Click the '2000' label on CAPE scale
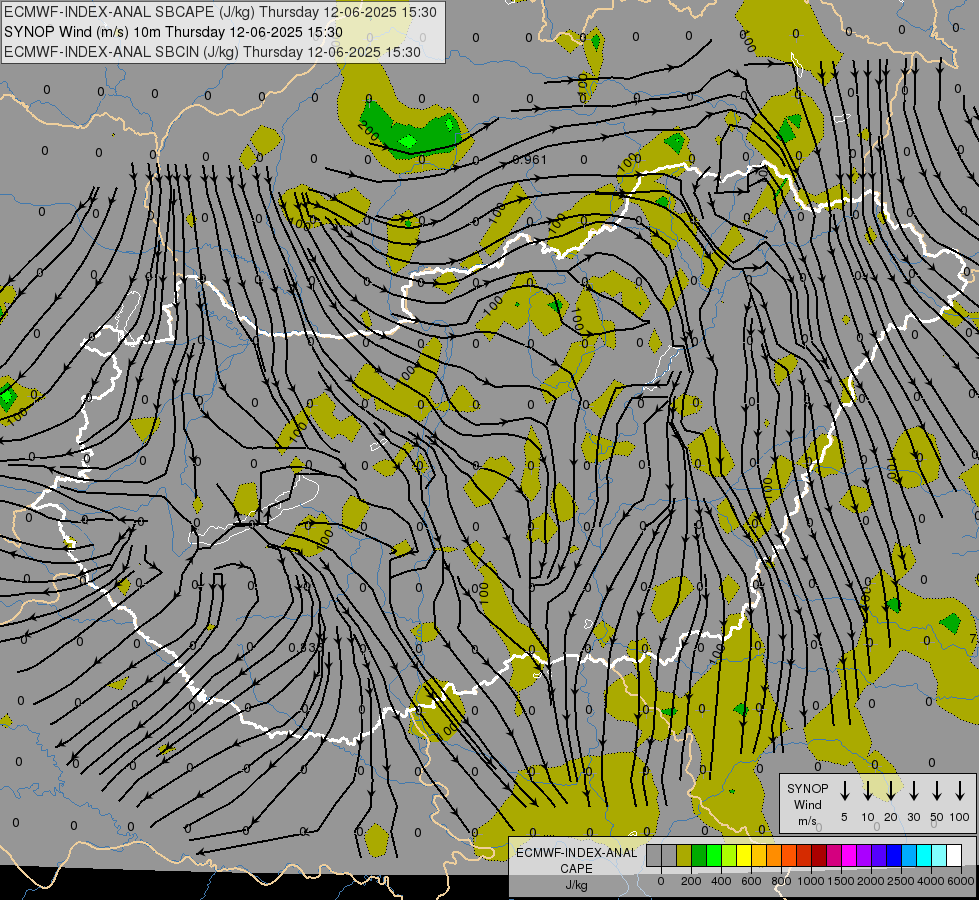The image size is (979, 900). click(x=871, y=881)
